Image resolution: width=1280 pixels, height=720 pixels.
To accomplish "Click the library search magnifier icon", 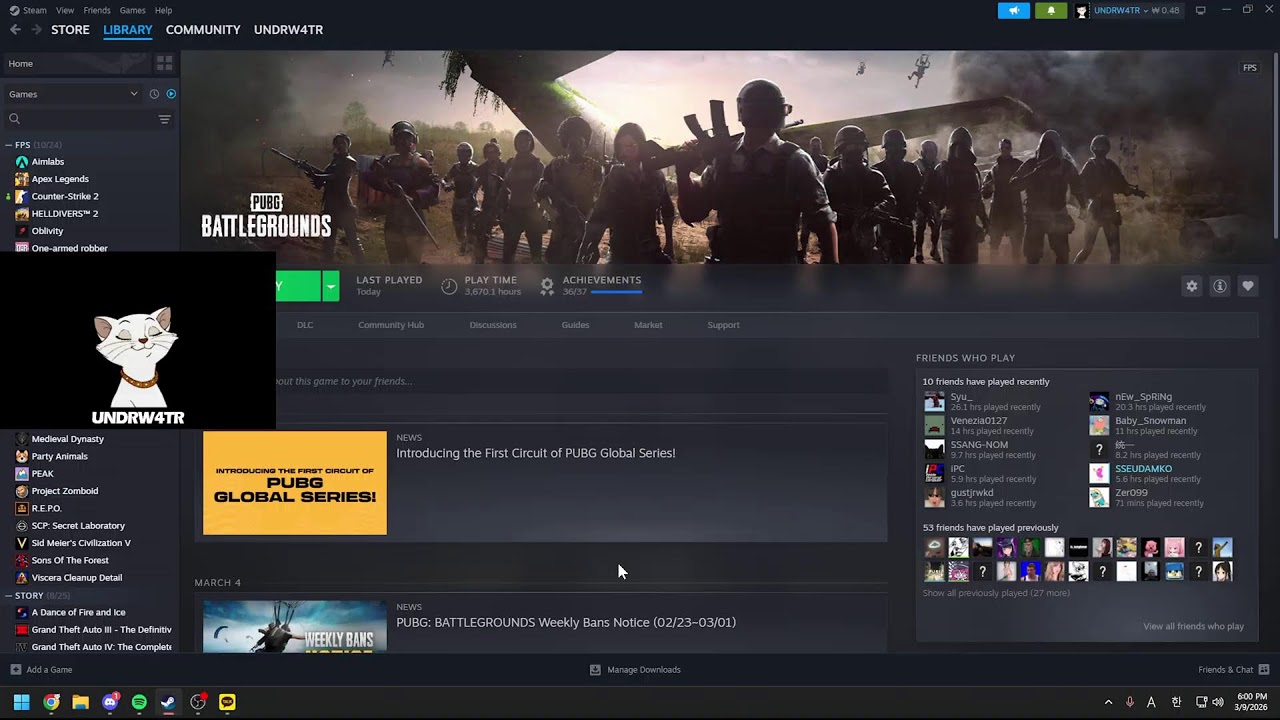I will pyautogui.click(x=14, y=119).
